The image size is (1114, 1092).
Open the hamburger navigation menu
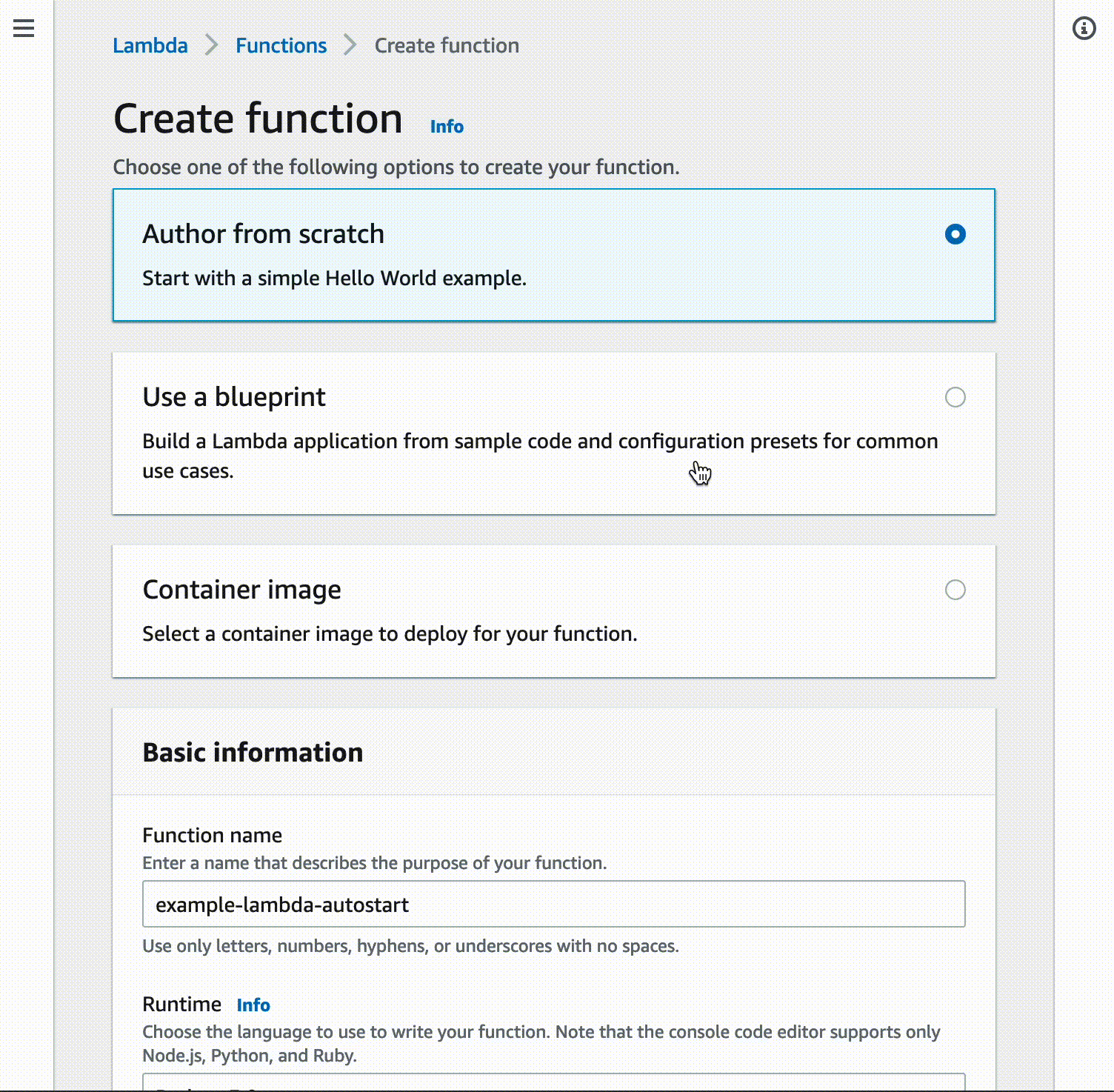pyautogui.click(x=24, y=28)
